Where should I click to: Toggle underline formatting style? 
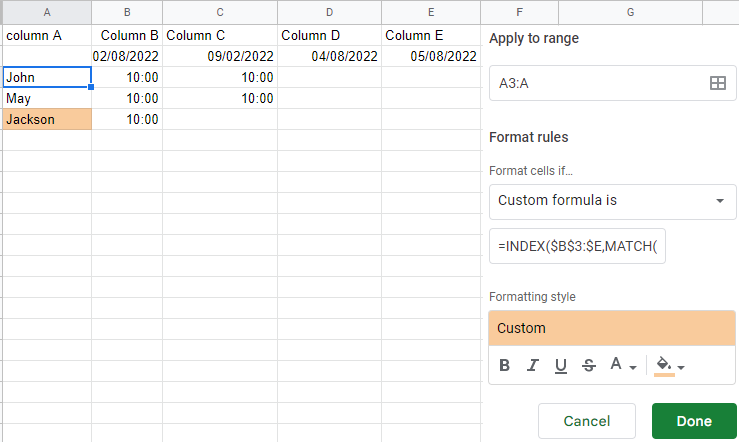560,365
